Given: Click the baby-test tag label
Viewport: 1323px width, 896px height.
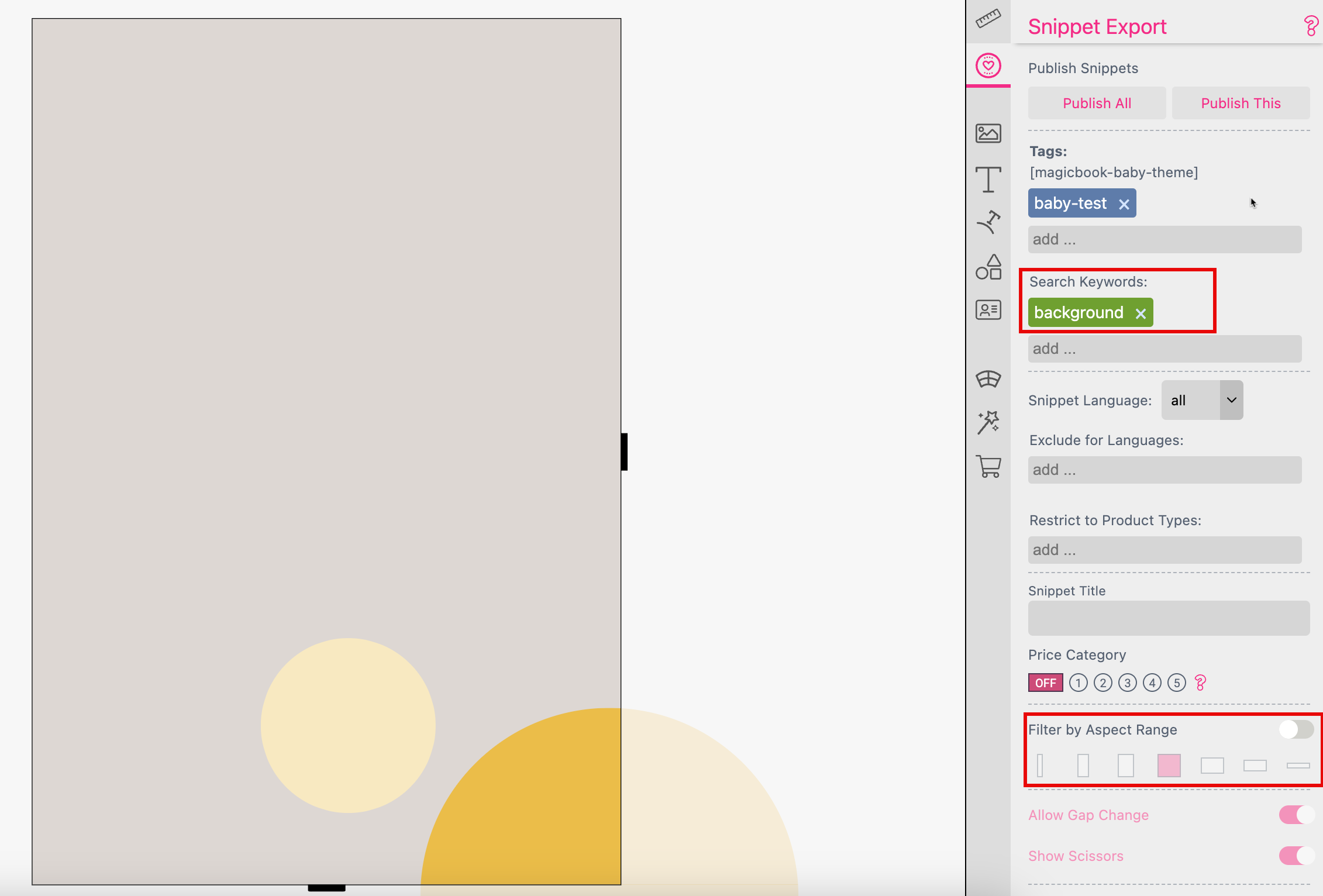Looking at the screenshot, I should click(x=1070, y=203).
